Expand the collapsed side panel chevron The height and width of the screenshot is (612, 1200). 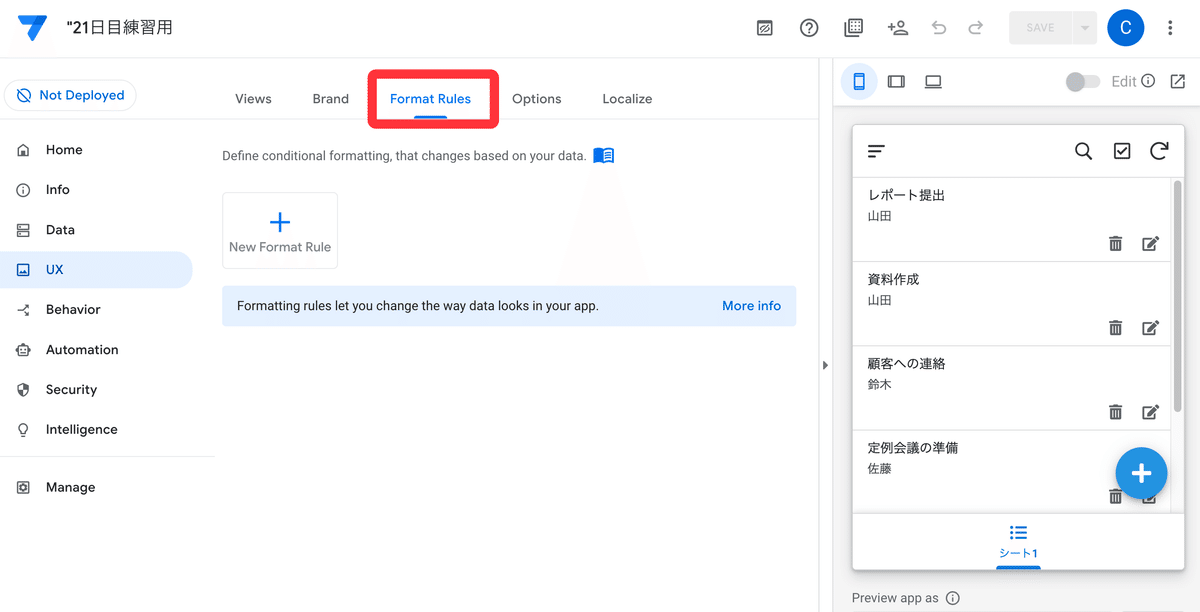coord(825,365)
